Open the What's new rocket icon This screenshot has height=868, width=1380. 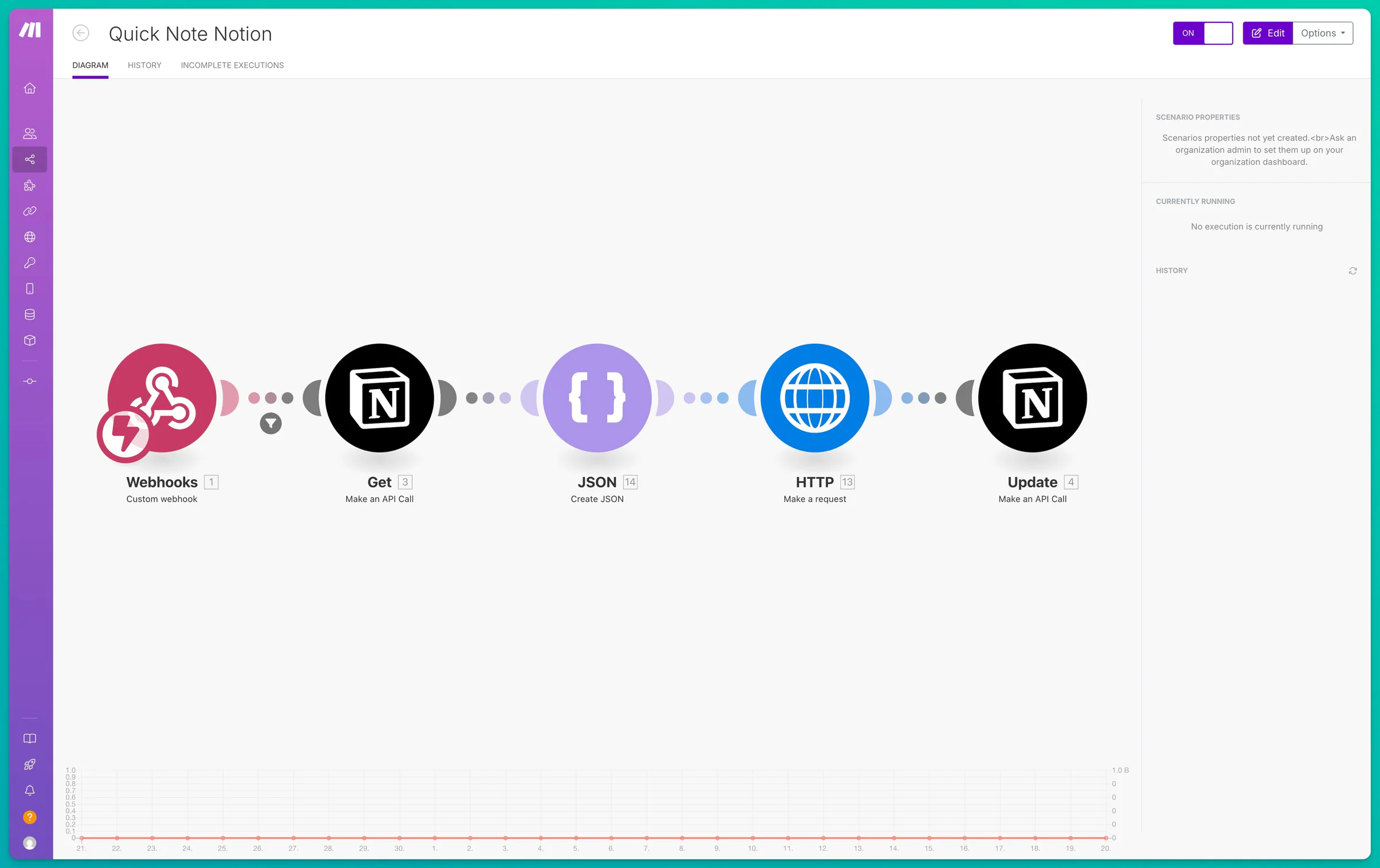[x=30, y=765]
